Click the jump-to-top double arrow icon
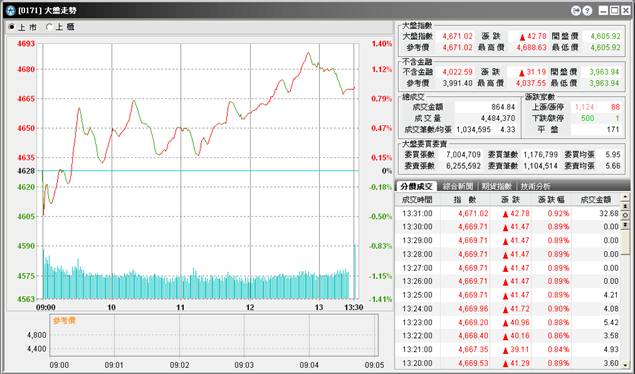 [625, 206]
